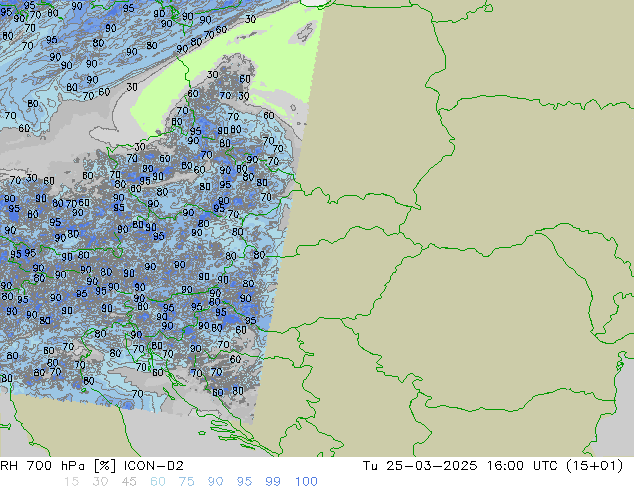This screenshot has height=490, width=634.
Task: Click the date text '25-03-2025'
Action: (x=431, y=466)
